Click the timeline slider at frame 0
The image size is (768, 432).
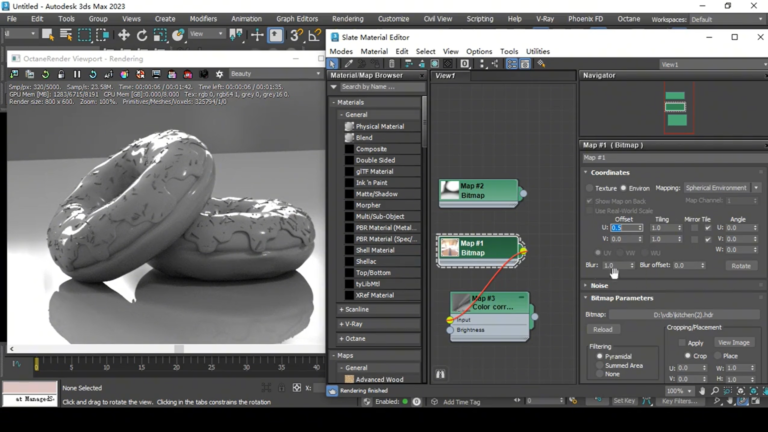tap(36, 364)
